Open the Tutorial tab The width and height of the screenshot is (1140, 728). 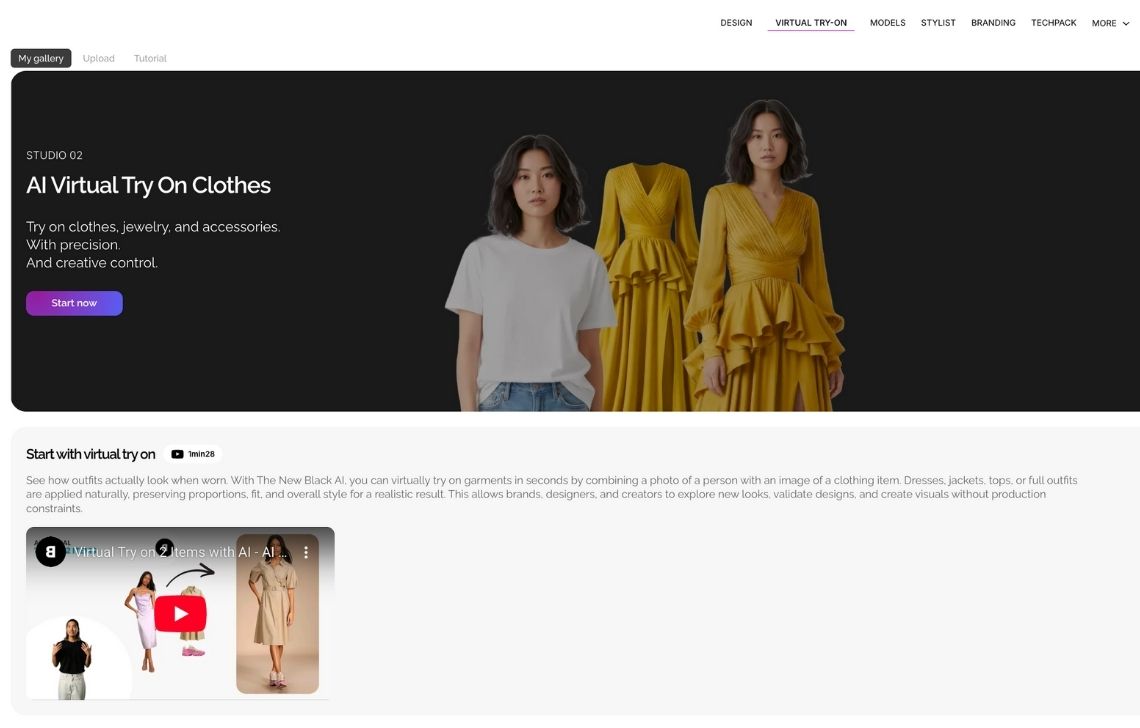(x=150, y=59)
